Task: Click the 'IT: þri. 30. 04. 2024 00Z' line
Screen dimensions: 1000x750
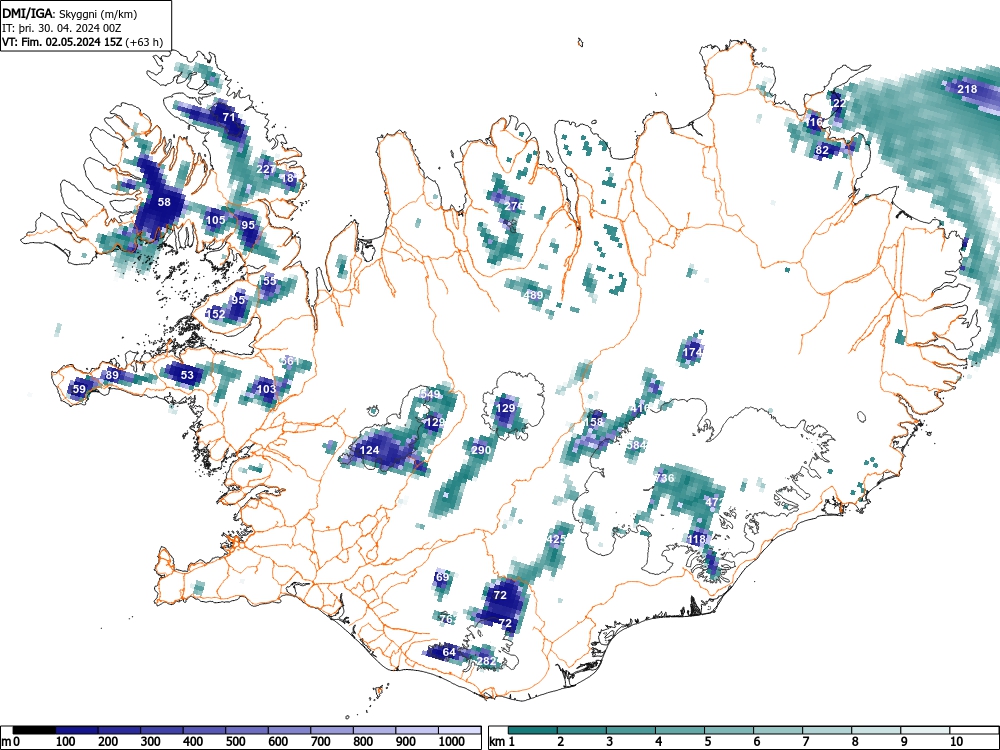Action: pos(61,28)
